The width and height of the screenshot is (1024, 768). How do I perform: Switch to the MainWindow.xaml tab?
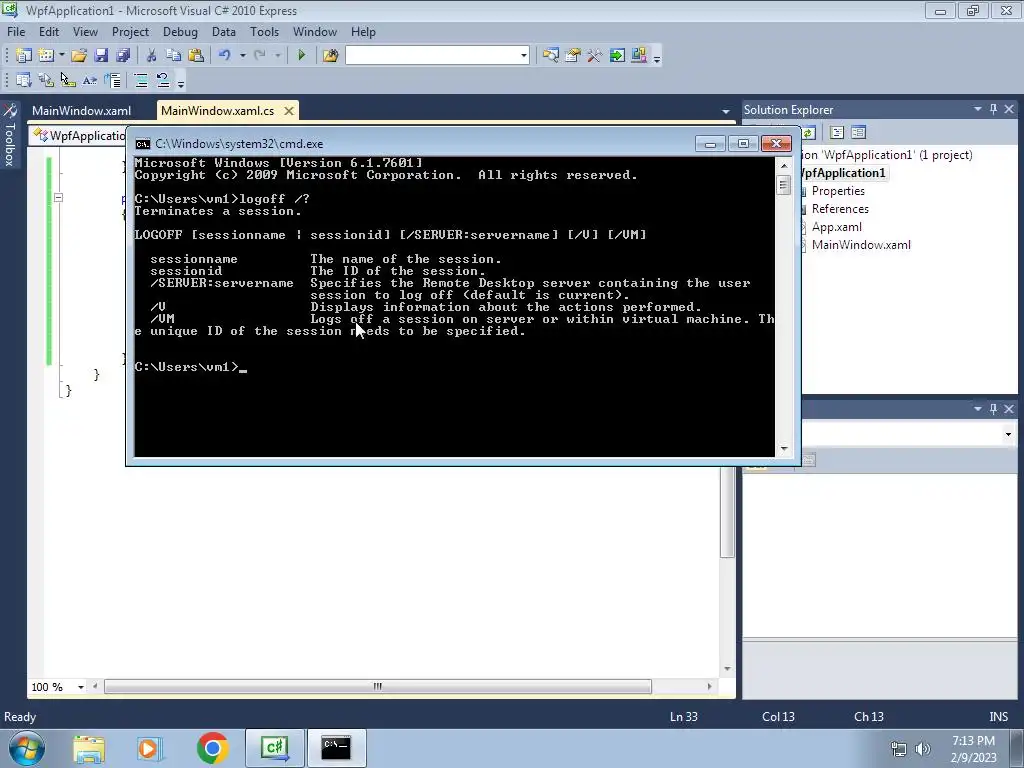pos(82,110)
